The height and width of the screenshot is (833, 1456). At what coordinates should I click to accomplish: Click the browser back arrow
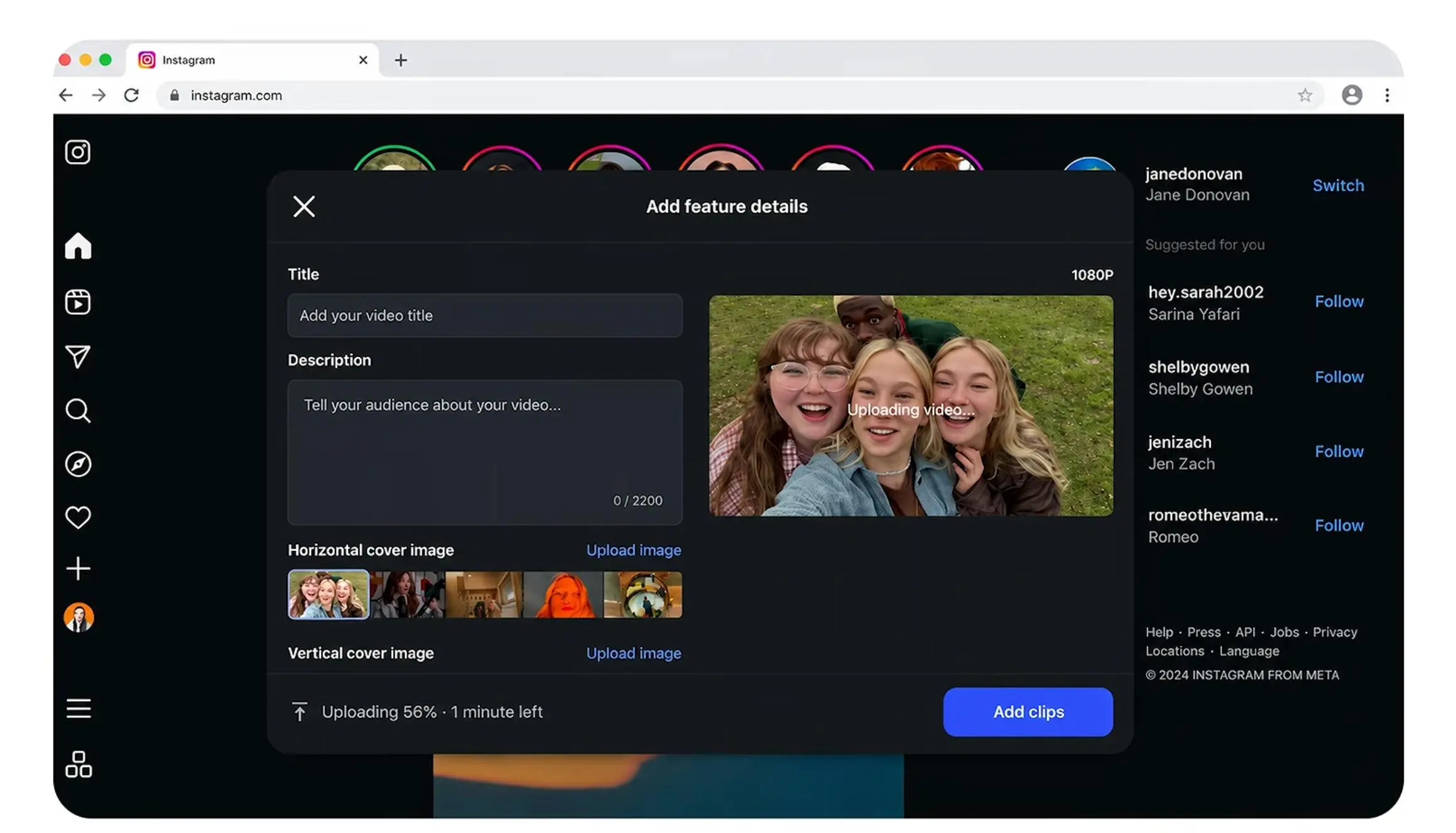65,95
